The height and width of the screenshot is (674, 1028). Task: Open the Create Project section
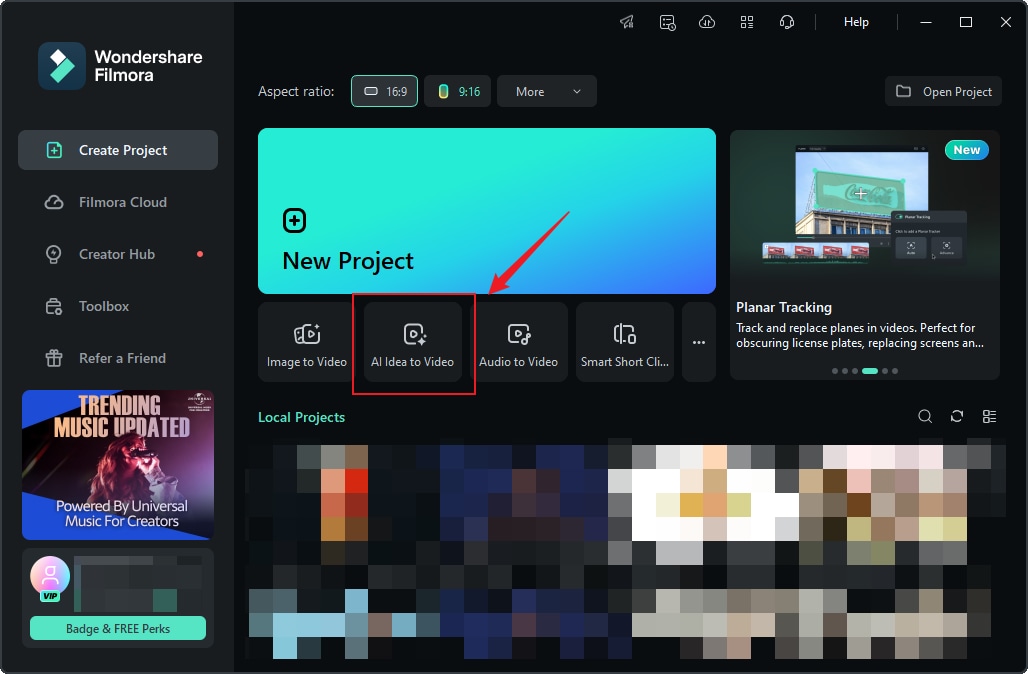click(118, 150)
